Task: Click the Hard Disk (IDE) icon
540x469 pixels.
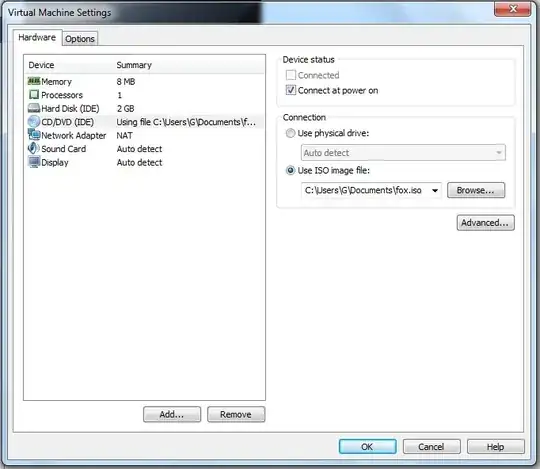Action: click(34, 108)
